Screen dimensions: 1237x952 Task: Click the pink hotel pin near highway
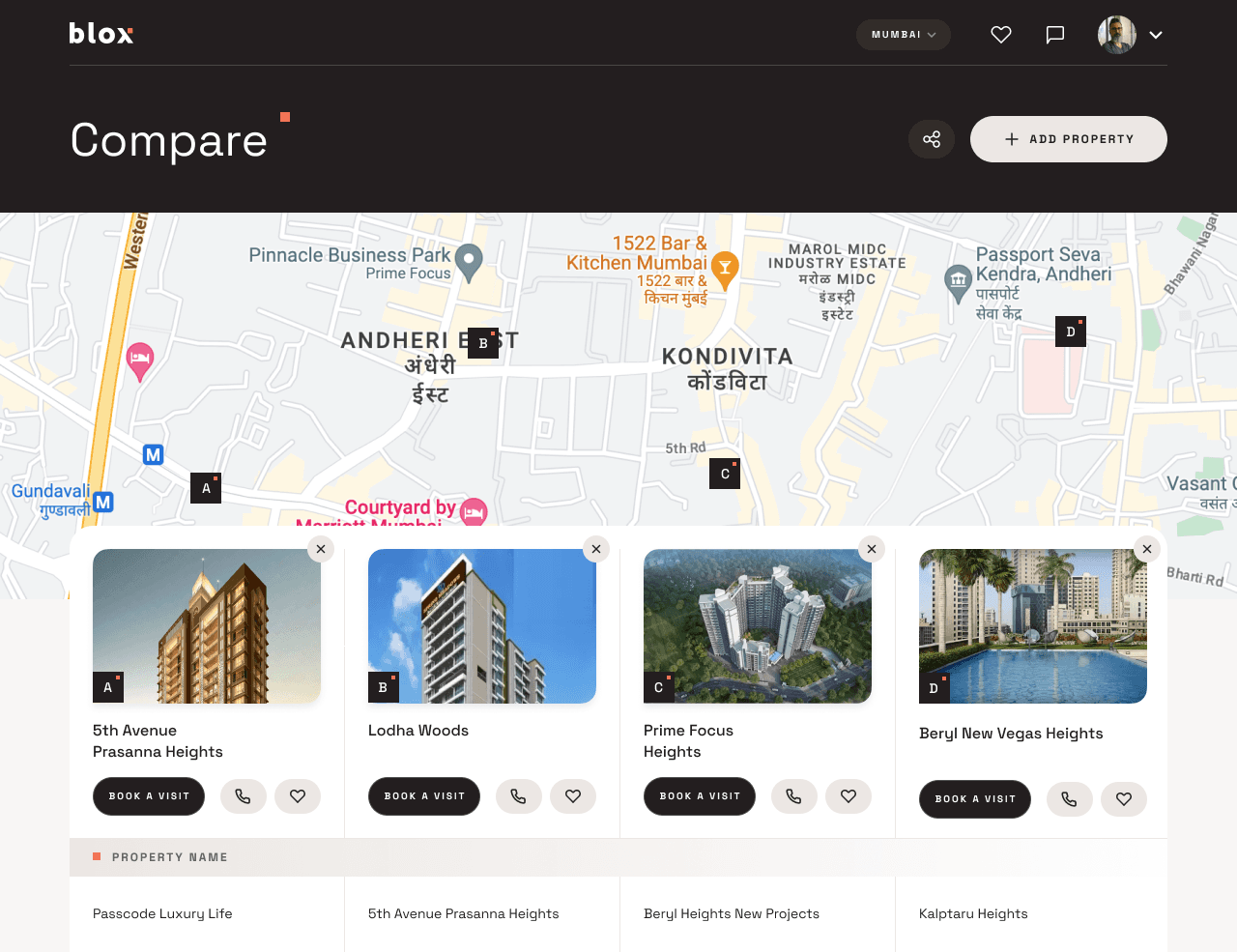(140, 361)
